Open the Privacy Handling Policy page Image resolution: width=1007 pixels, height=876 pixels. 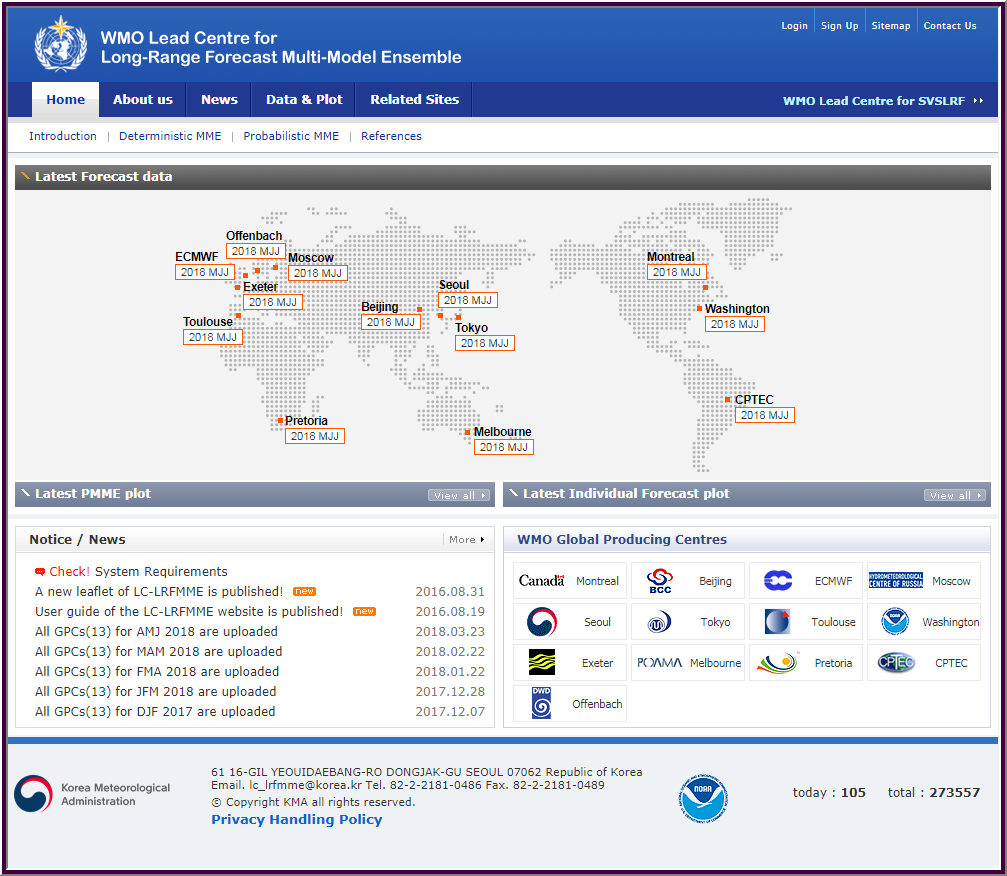click(296, 818)
